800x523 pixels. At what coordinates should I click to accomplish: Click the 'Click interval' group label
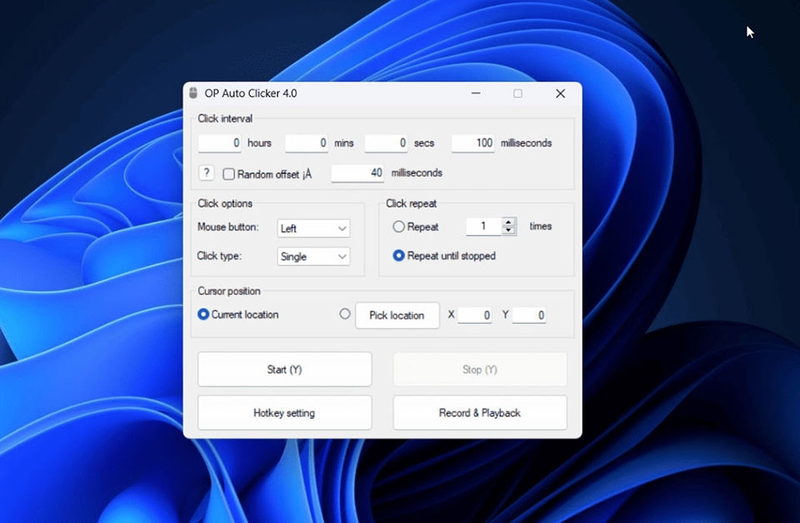225,118
